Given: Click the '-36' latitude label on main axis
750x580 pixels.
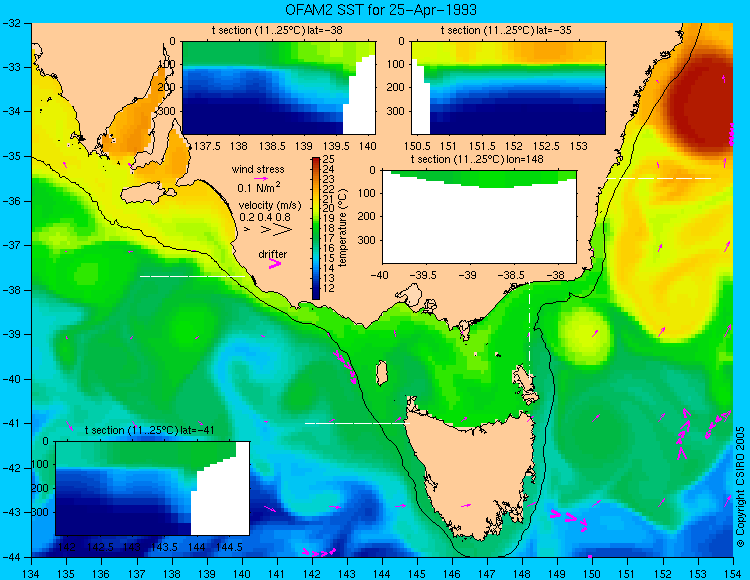Looking at the screenshot, I should 13,201.
